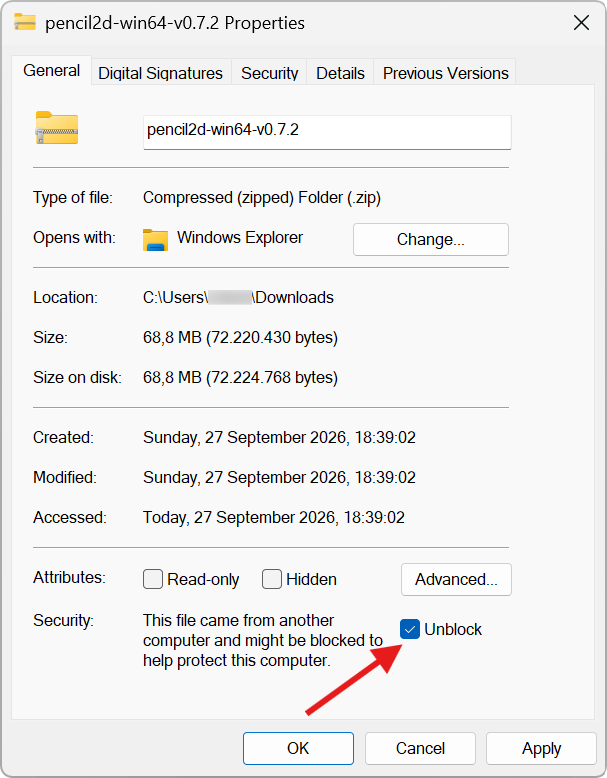
Task: Open the Digital Signatures tab
Action: tap(160, 73)
